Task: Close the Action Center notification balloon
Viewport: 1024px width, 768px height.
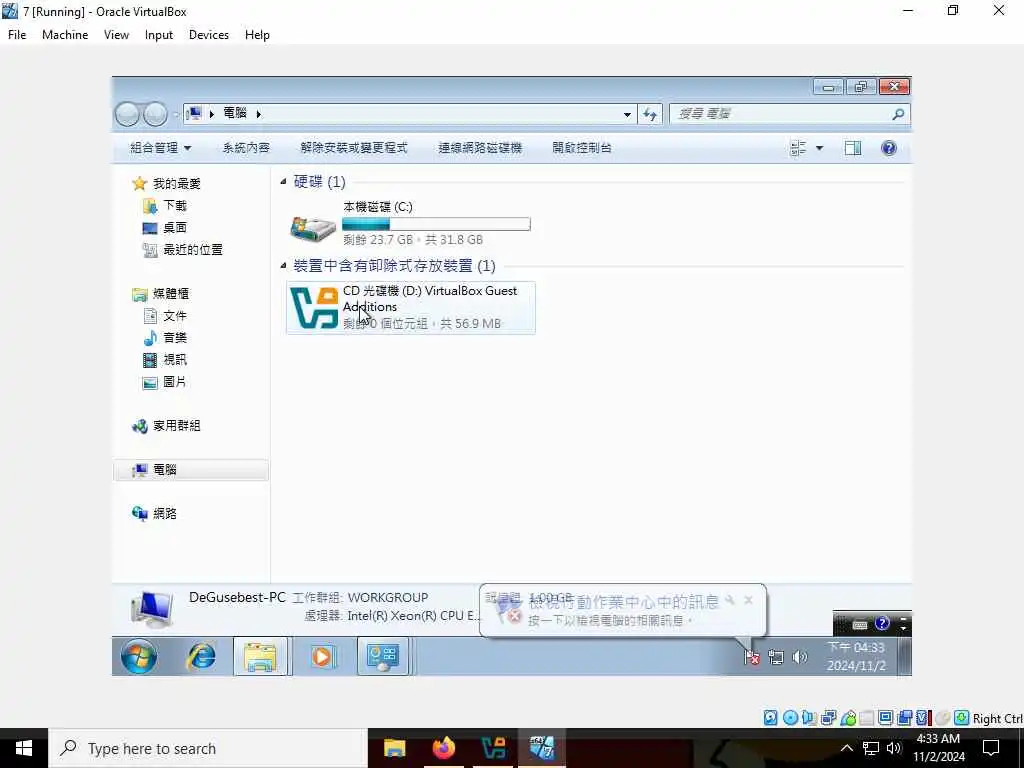Action: point(748,600)
